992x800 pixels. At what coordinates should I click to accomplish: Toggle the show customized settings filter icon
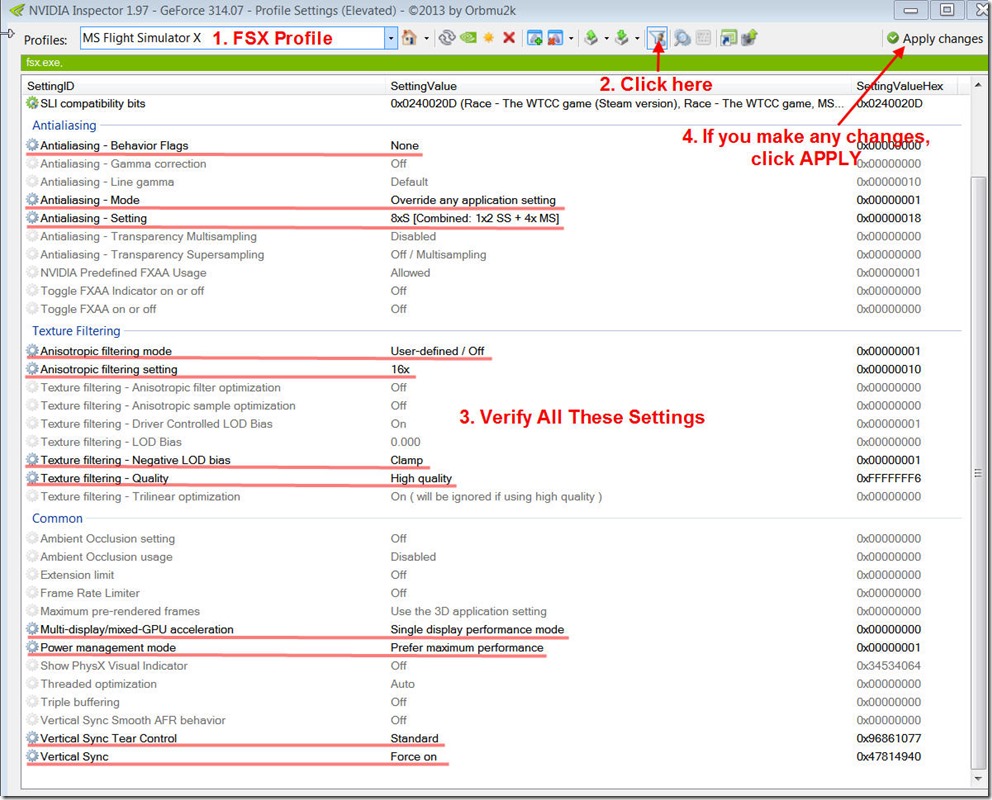click(658, 38)
